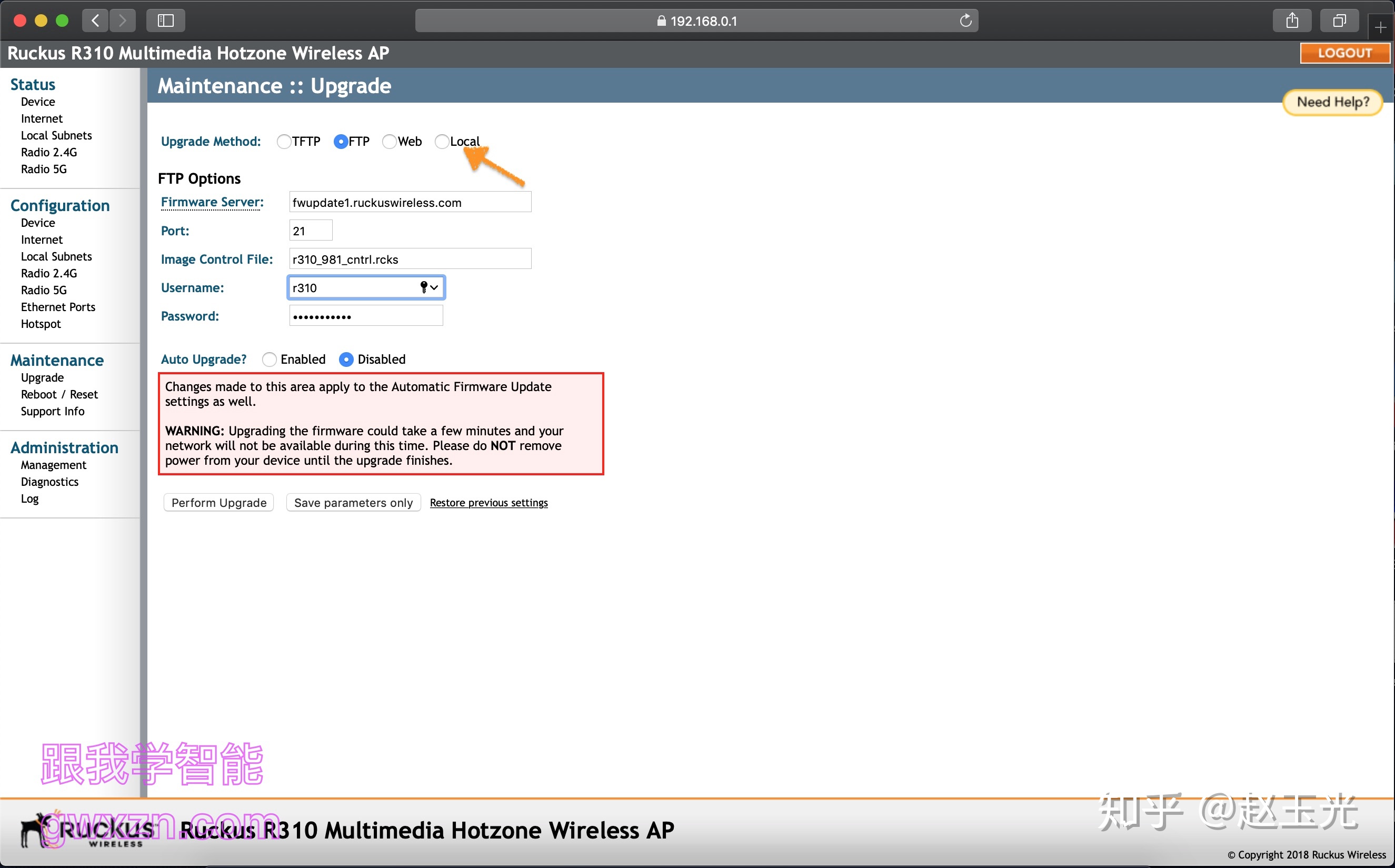The image size is (1395, 868).
Task: Select Local upgrade method
Action: click(442, 142)
